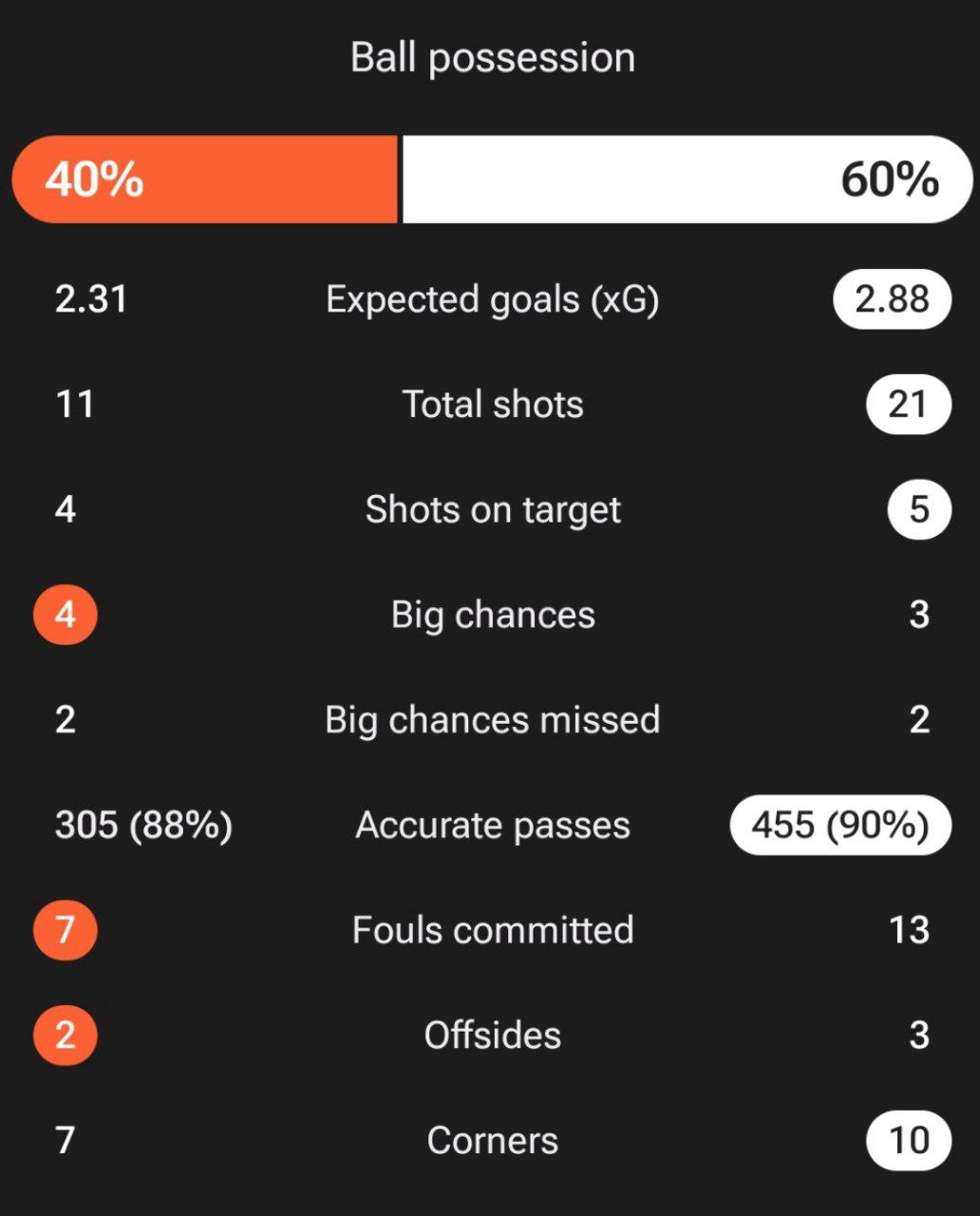Tap the orange 4 big chances badge
Screen dimensions: 980x1216
tap(65, 615)
